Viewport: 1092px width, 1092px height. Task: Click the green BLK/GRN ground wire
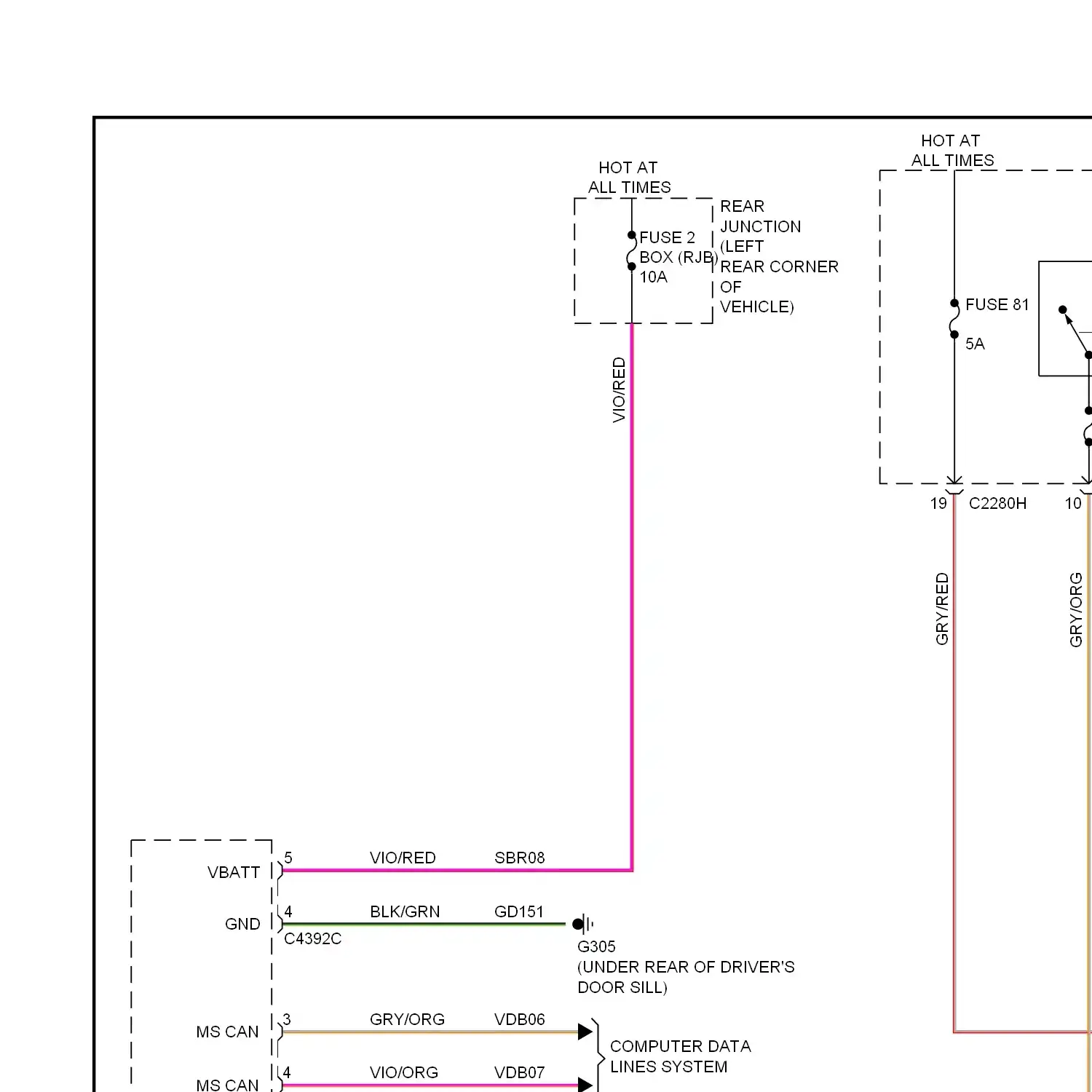pos(424,925)
